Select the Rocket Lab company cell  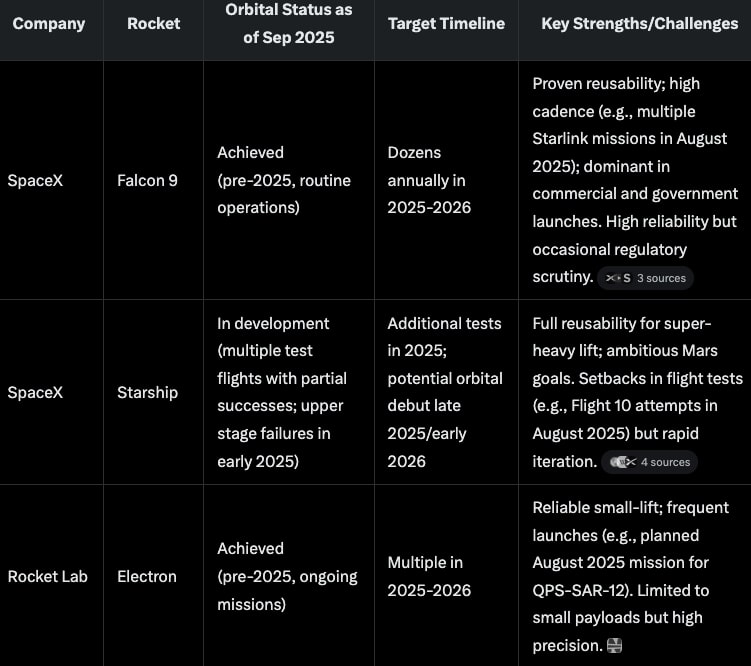point(47,576)
